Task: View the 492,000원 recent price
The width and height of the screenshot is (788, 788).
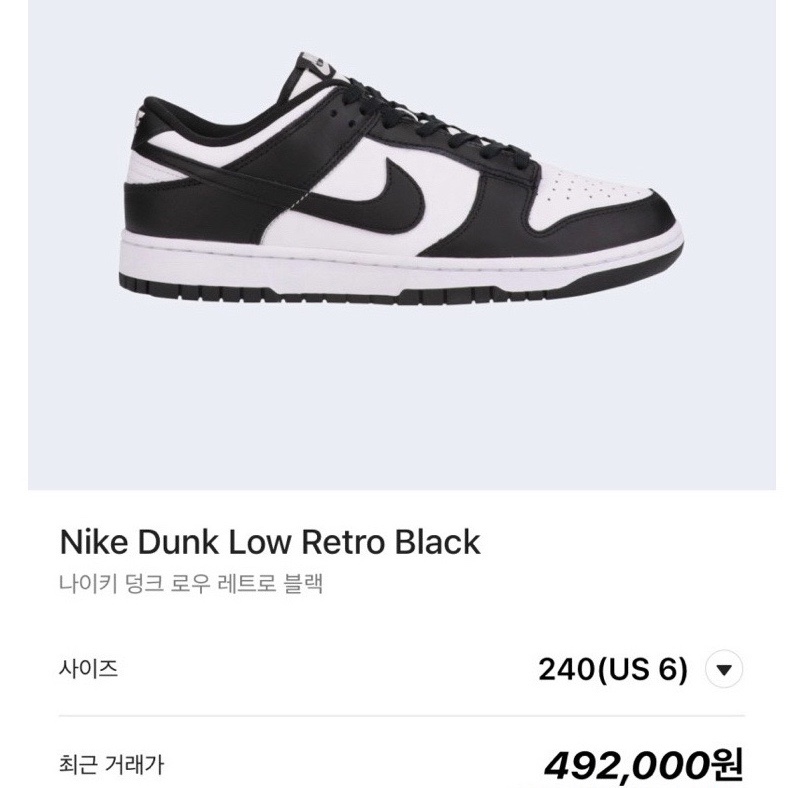Action: point(643,766)
